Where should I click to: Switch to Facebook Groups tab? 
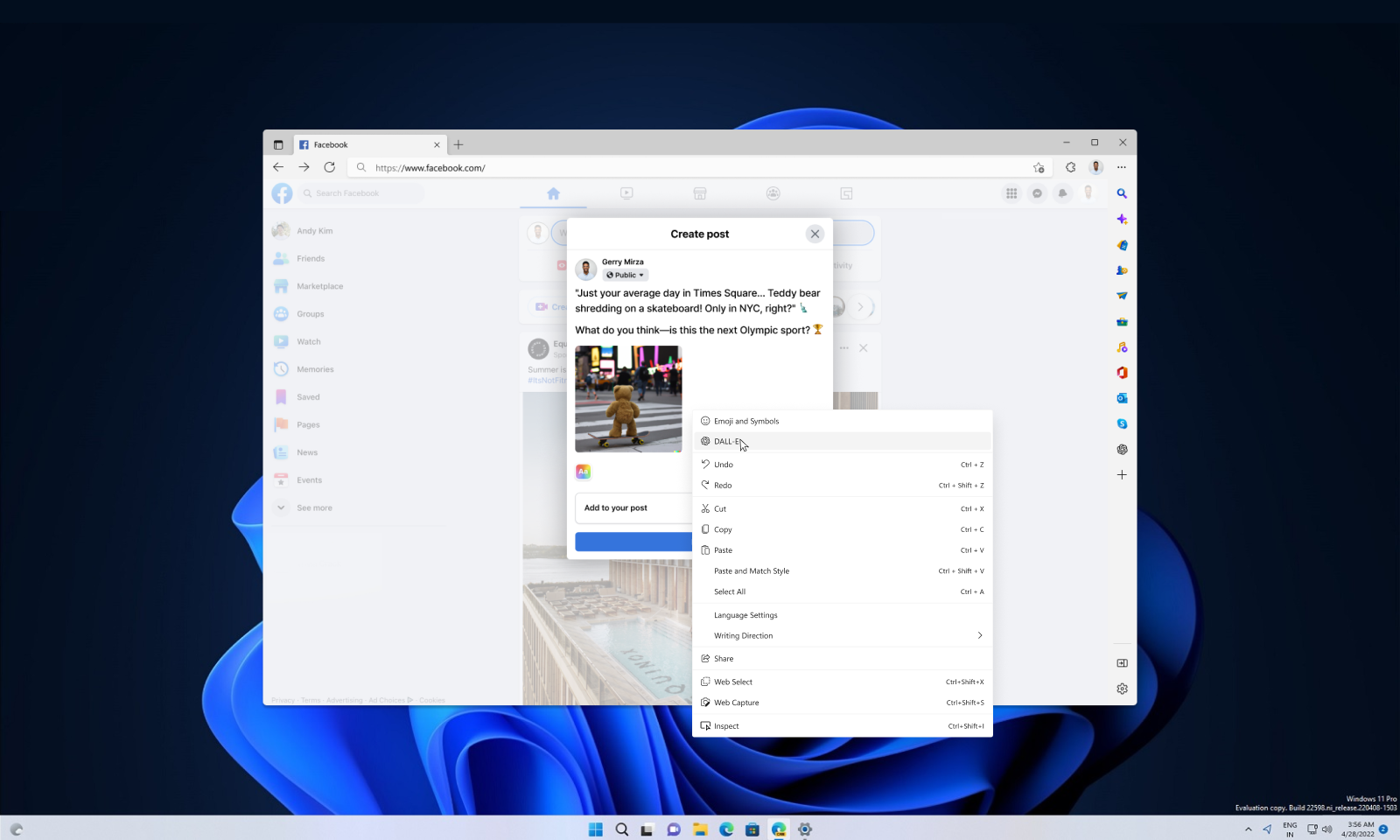point(773,193)
